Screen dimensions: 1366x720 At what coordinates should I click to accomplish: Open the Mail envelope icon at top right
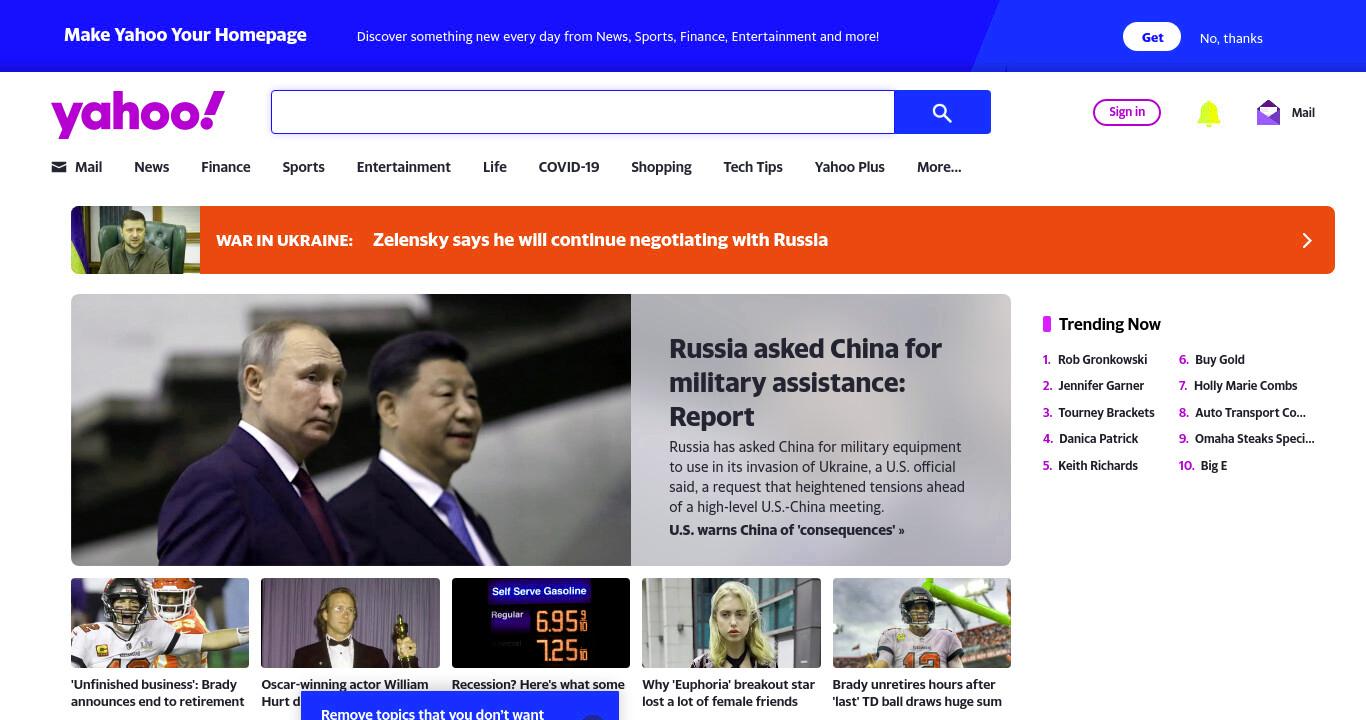pos(1268,112)
